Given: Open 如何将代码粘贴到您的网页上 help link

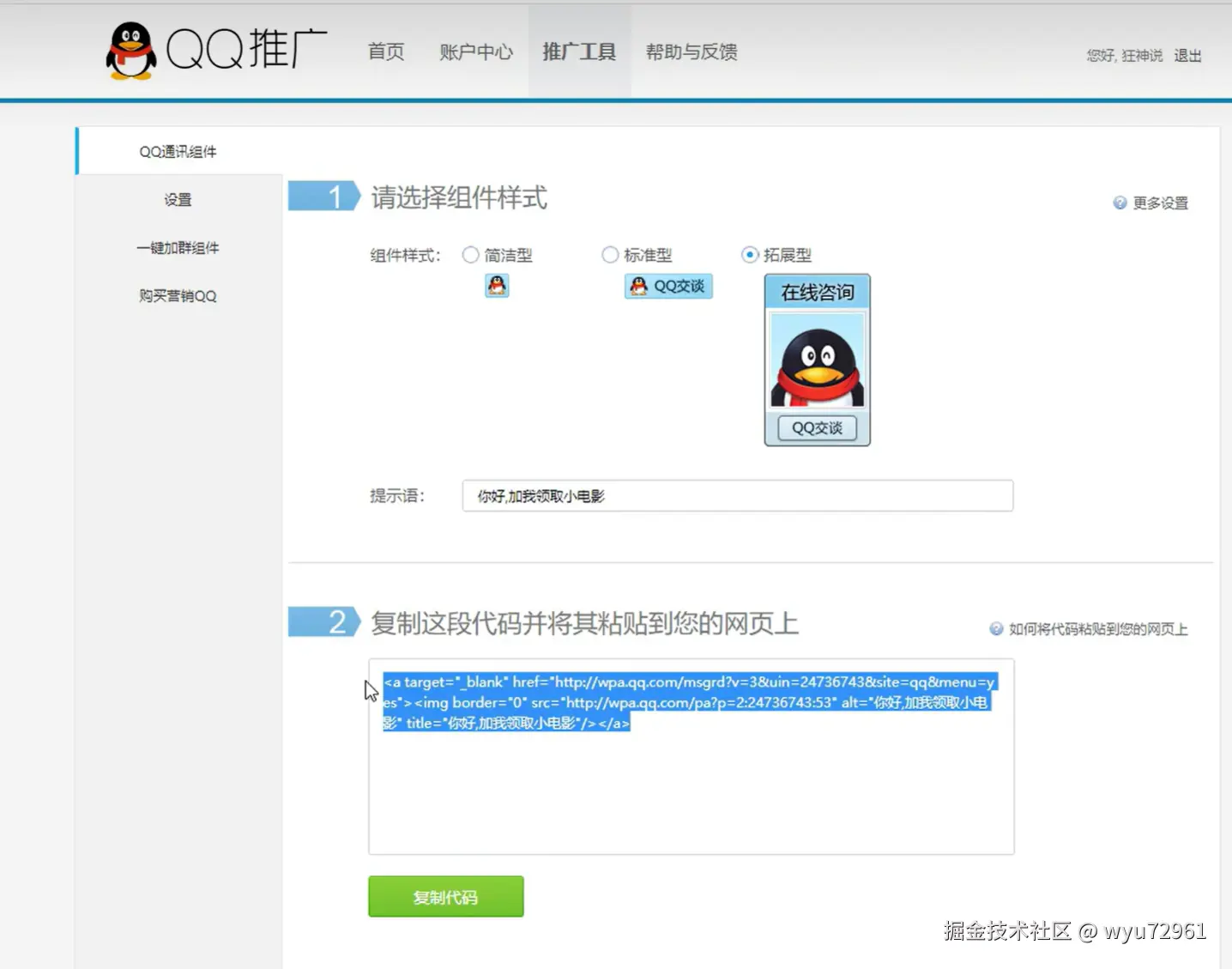Looking at the screenshot, I should point(1098,629).
